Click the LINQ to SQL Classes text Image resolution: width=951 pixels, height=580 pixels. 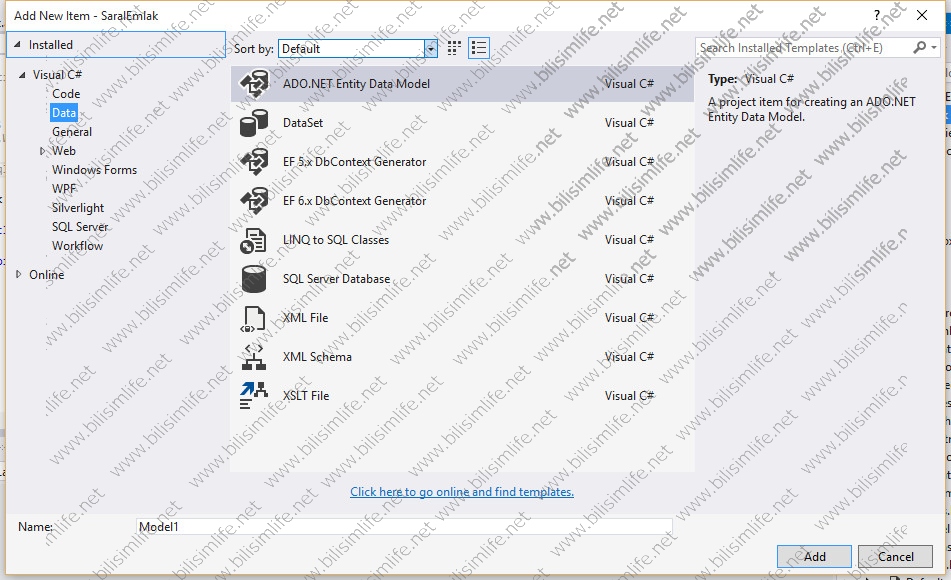tap(336, 240)
